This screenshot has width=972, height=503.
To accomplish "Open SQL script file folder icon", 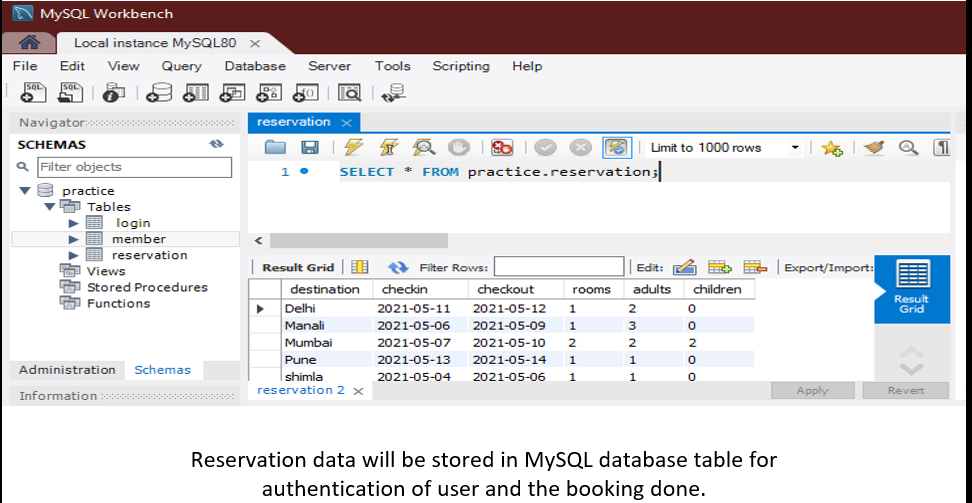I will coord(275,147).
